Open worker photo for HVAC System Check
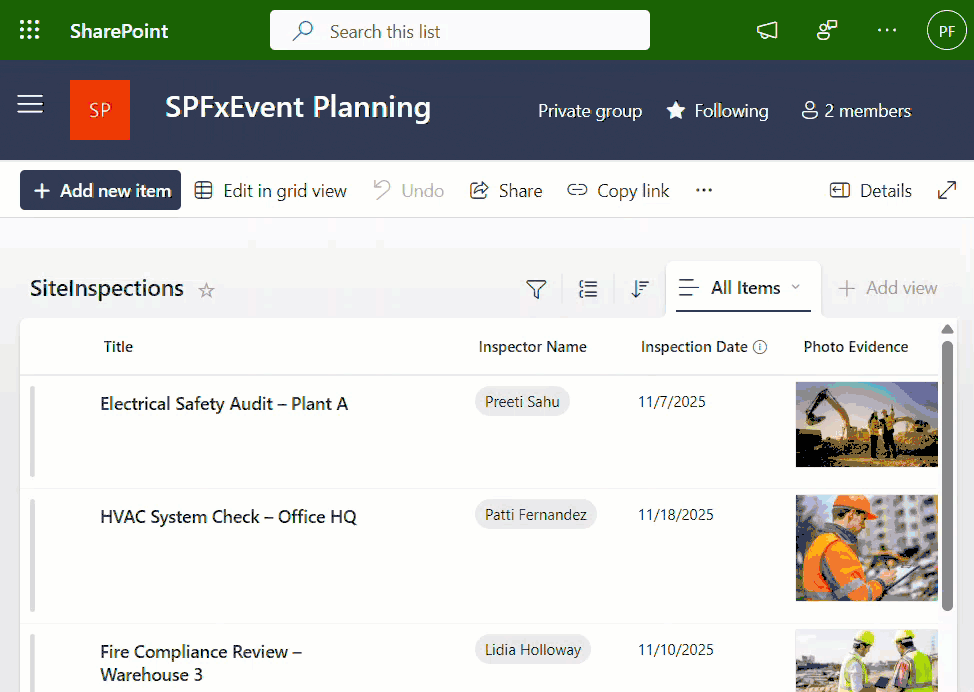The height and width of the screenshot is (692, 974). coord(867,548)
